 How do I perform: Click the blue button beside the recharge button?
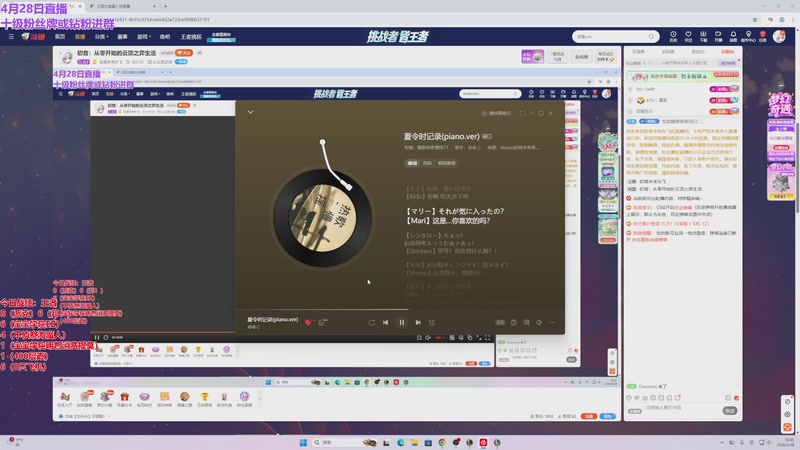[x=607, y=416]
